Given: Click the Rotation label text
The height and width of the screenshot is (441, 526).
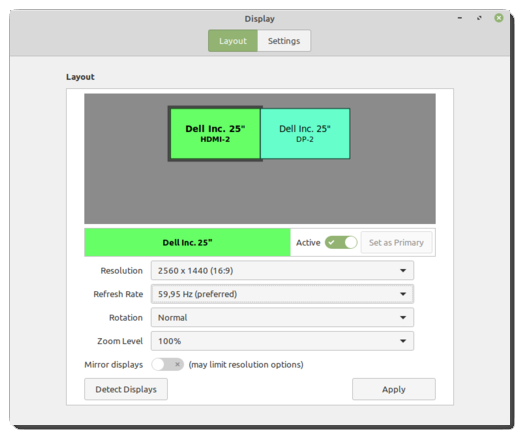Looking at the screenshot, I should [126, 318].
